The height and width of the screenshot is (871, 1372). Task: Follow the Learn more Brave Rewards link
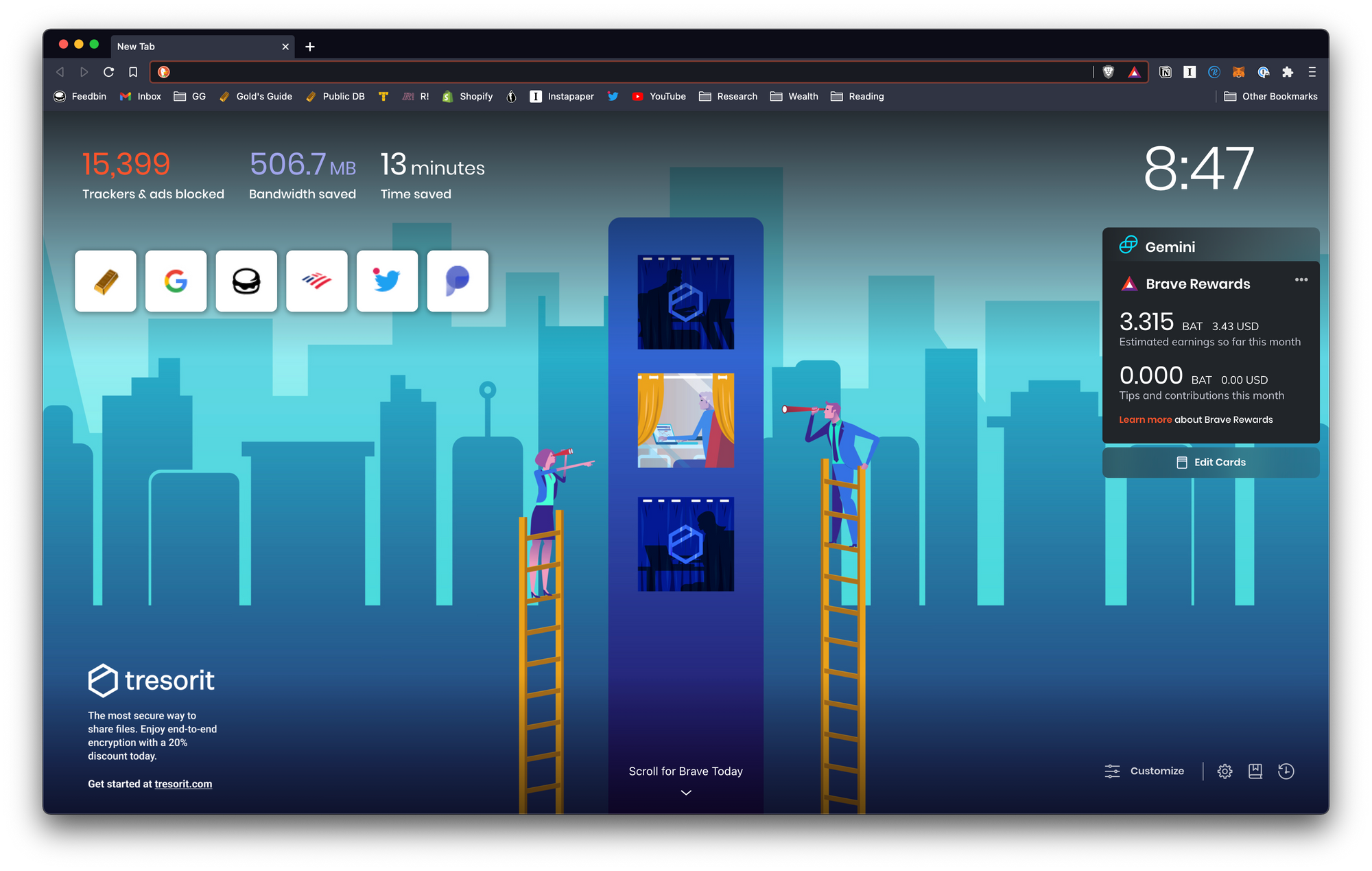pos(1145,419)
